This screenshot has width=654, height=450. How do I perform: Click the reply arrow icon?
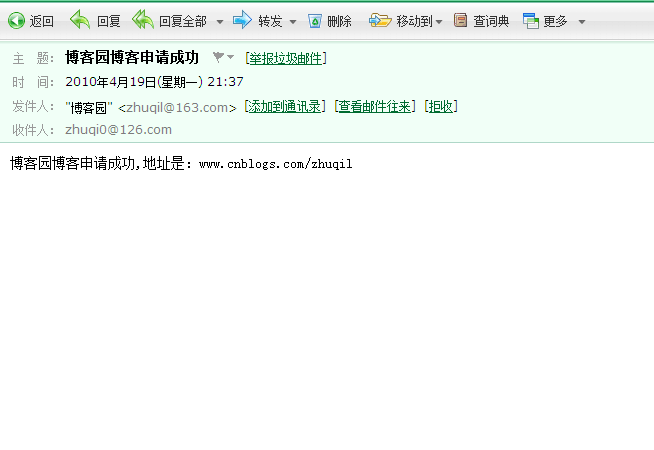coord(80,20)
